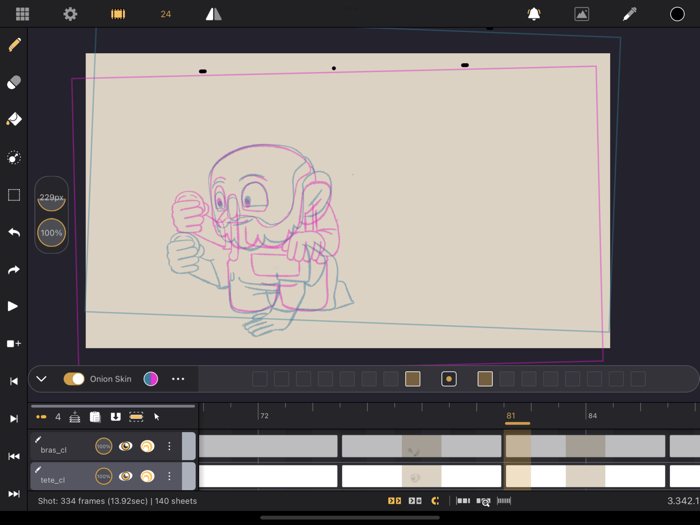Image resolution: width=700 pixels, height=525 pixels.
Task: Toggle the loop playback option
Action: pyautogui.click(x=435, y=501)
